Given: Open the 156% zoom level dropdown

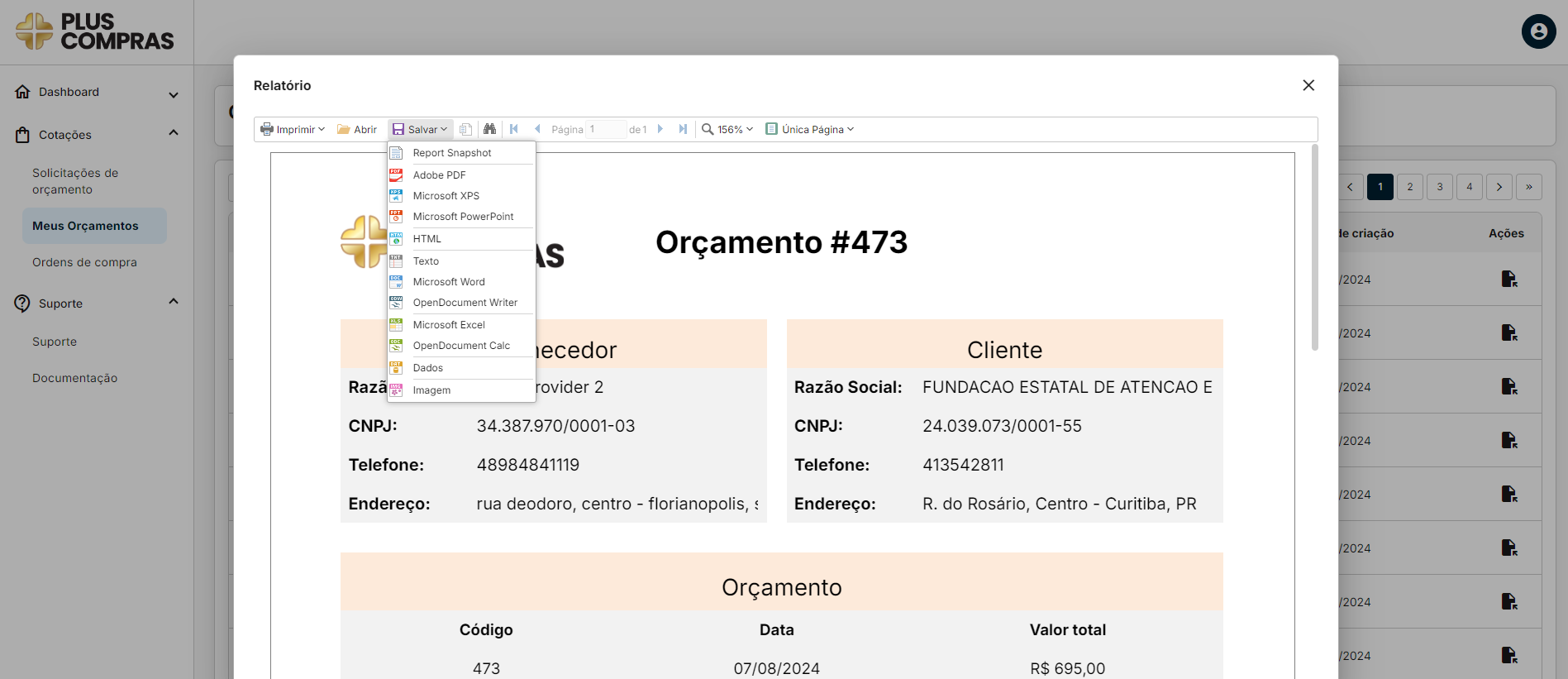Looking at the screenshot, I should (727, 129).
